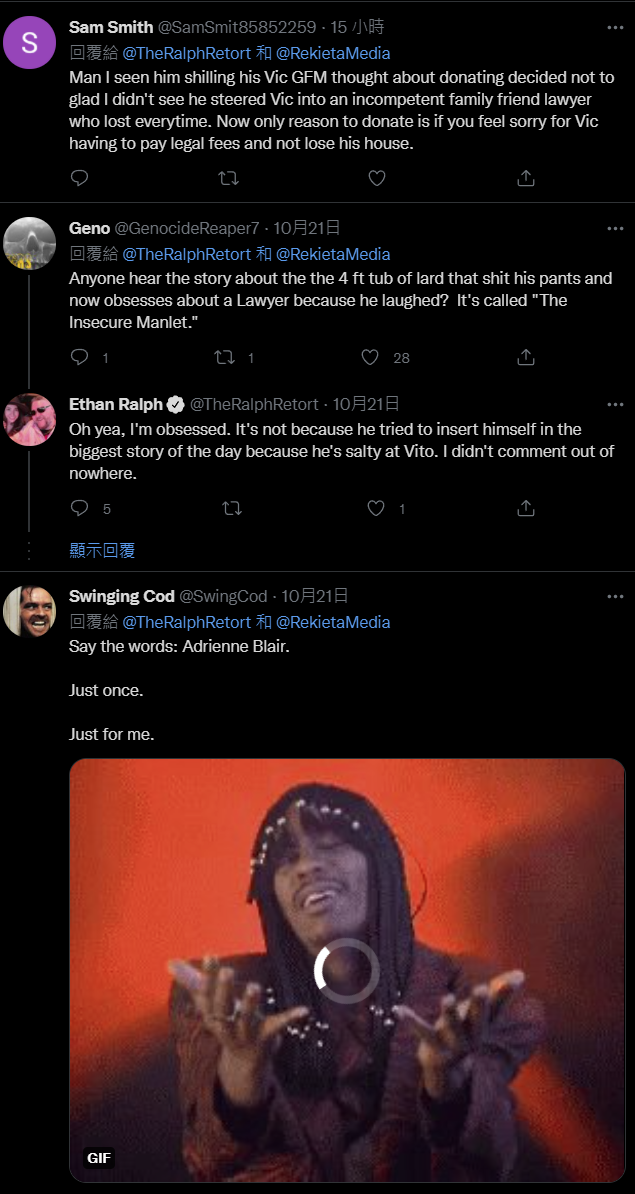
Task: Open more options for Sam Smith's tweet
Action: 615,27
